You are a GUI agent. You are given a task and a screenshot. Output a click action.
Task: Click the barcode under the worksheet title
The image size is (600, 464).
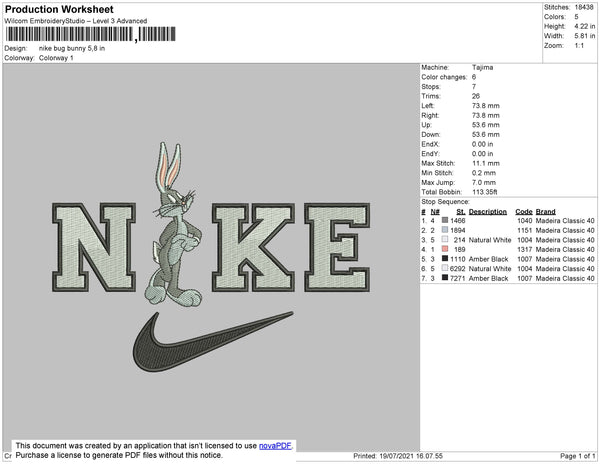click(x=70, y=34)
